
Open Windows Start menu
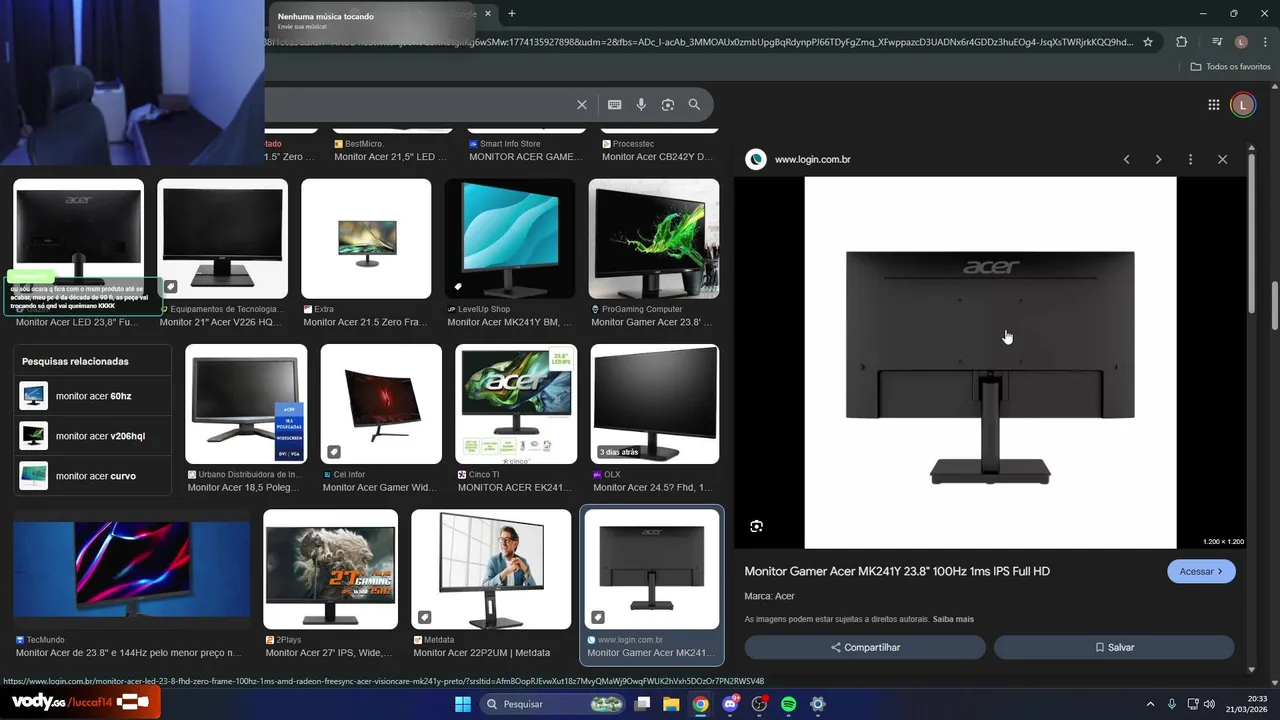pyautogui.click(x=463, y=704)
